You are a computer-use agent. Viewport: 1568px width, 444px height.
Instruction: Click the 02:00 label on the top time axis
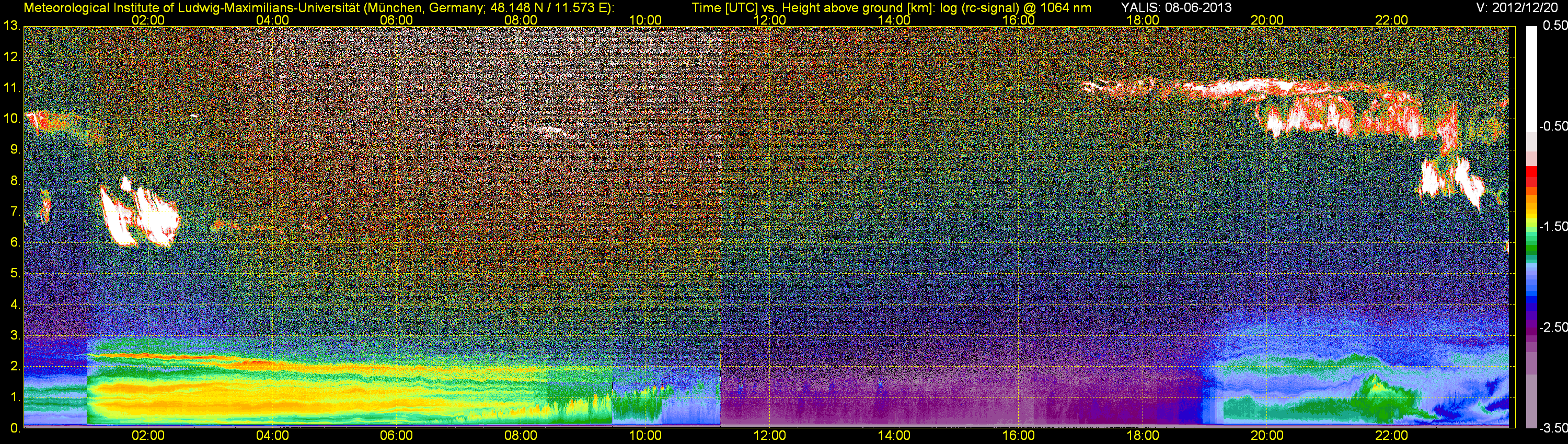[x=148, y=20]
